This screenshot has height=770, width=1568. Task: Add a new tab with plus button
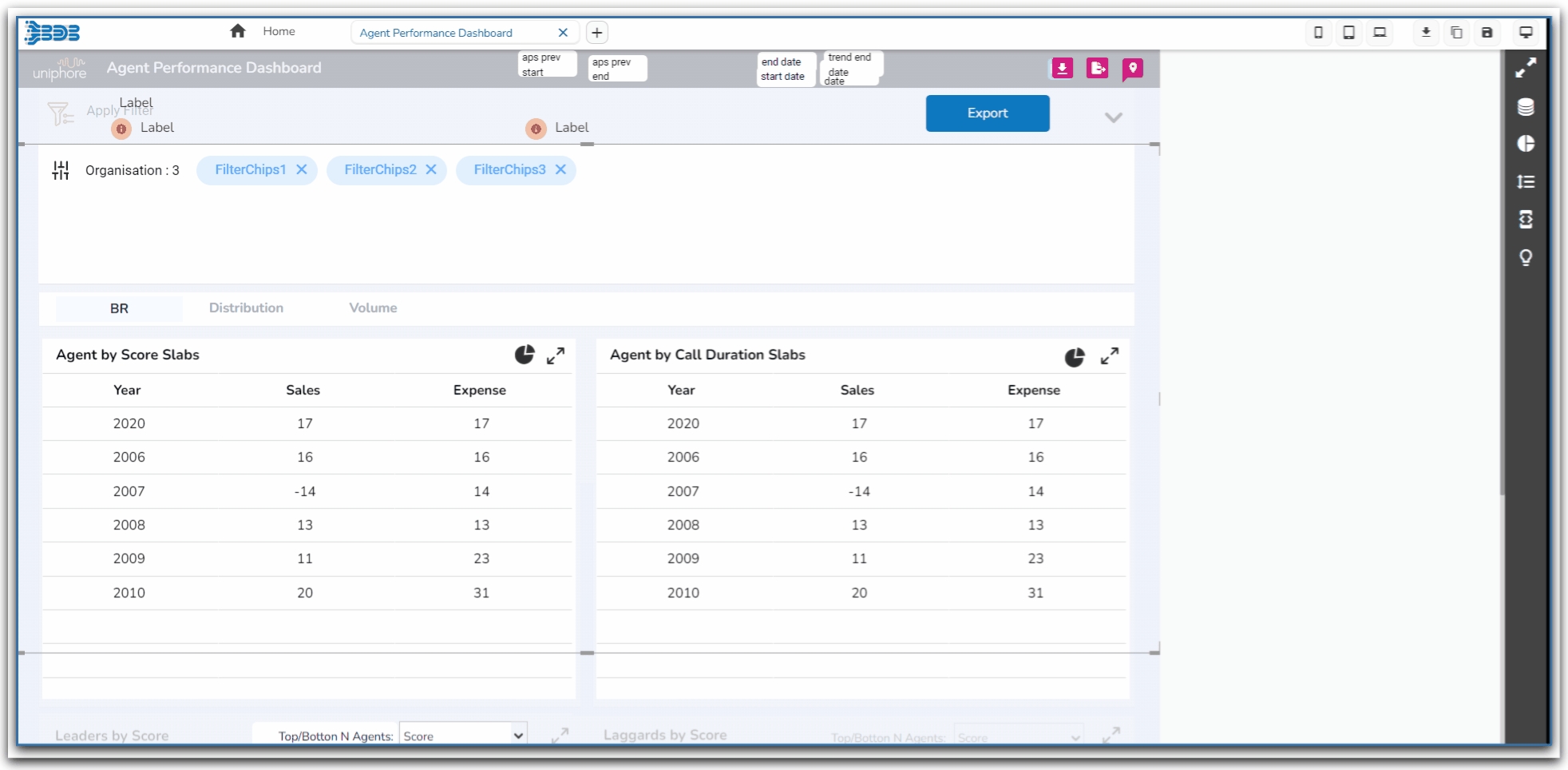pyautogui.click(x=596, y=33)
